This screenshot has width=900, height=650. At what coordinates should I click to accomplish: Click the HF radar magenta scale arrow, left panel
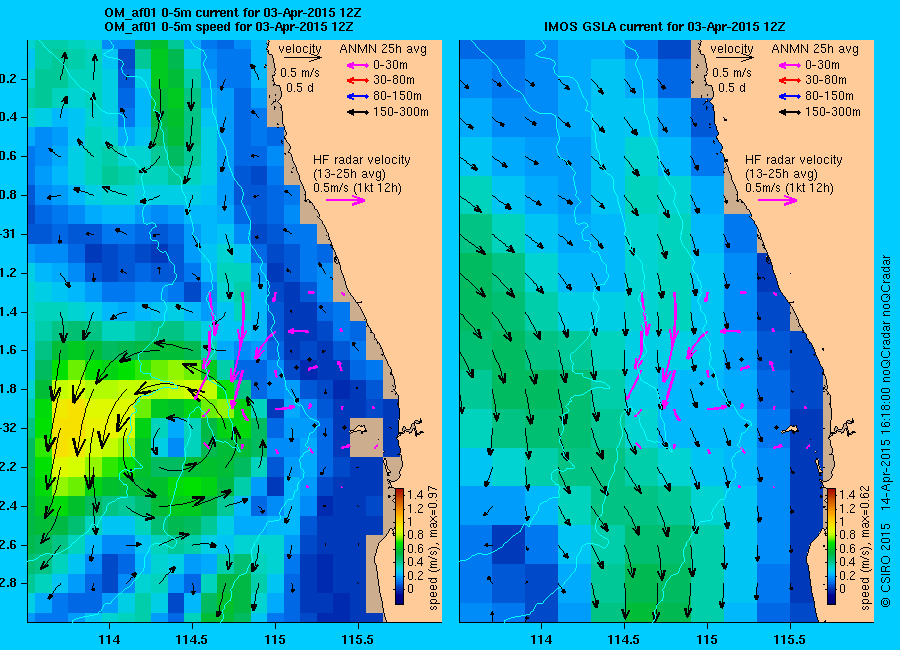tap(346, 200)
